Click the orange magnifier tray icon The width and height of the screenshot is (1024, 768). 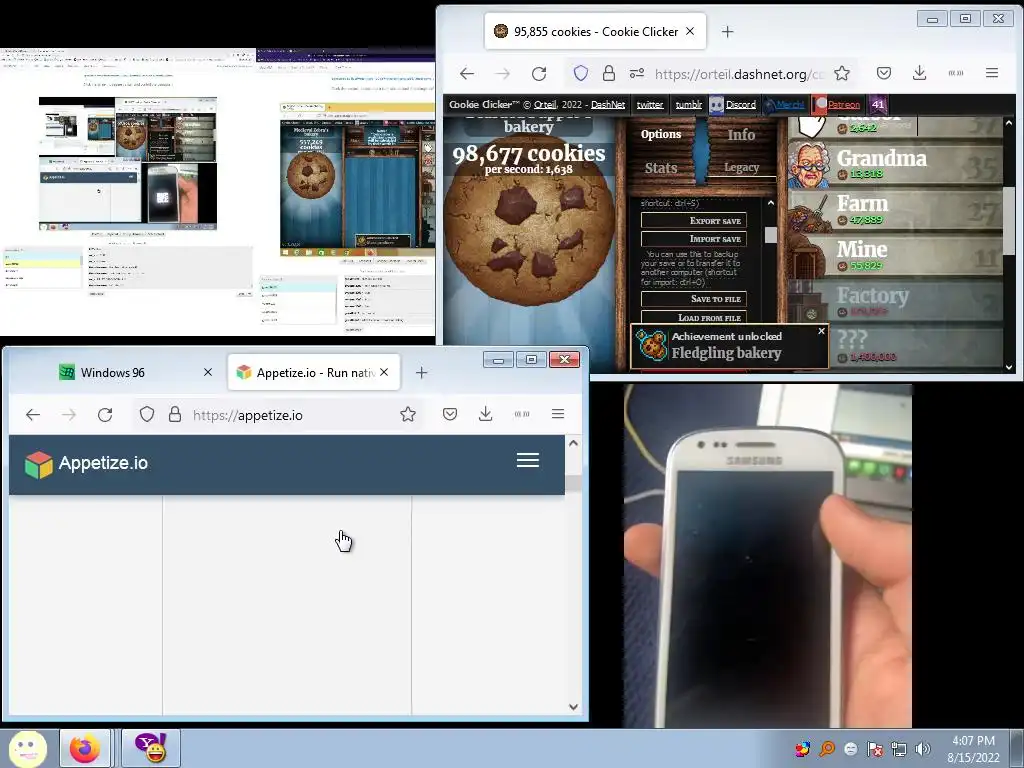point(827,749)
